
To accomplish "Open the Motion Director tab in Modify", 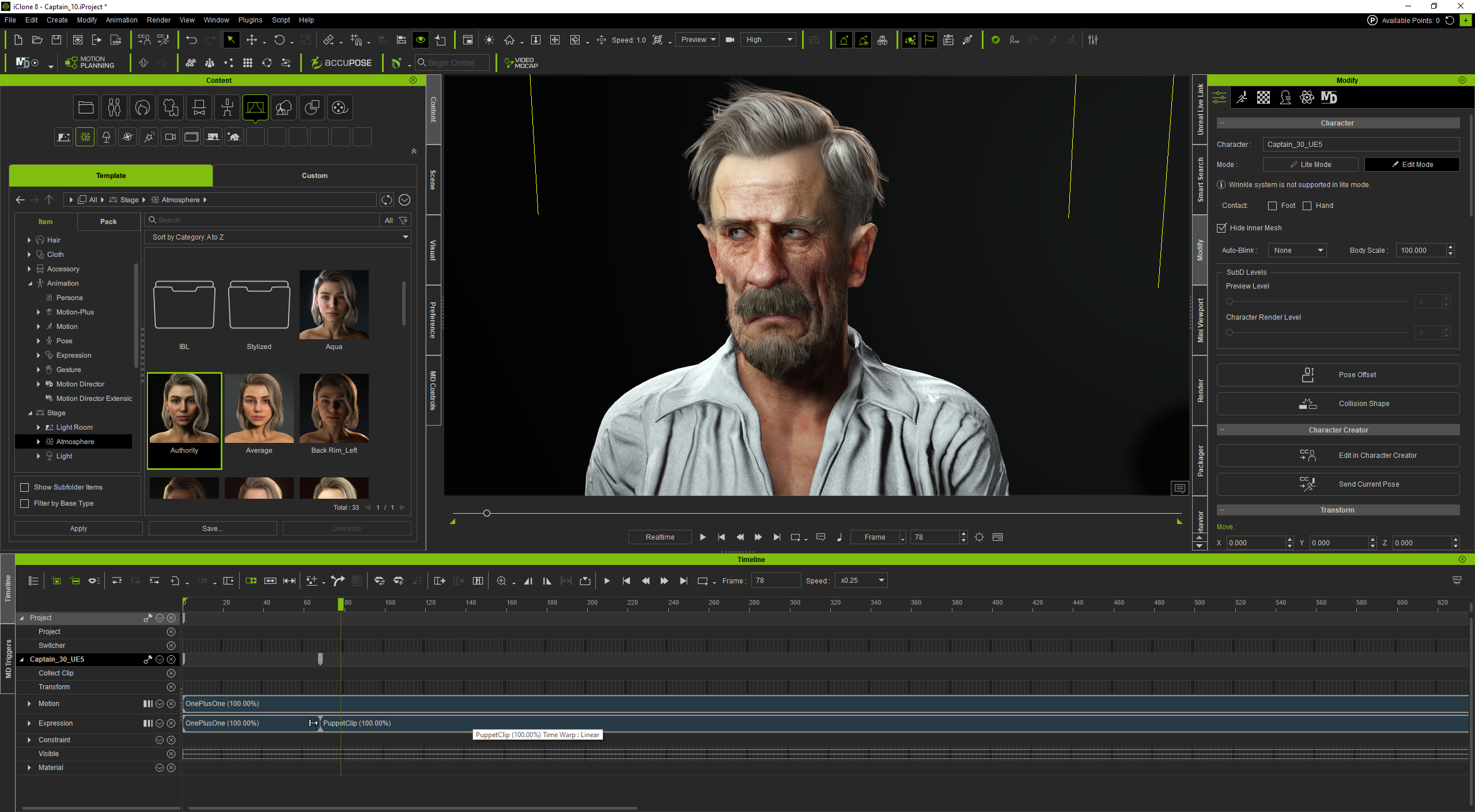I will 1329,97.
